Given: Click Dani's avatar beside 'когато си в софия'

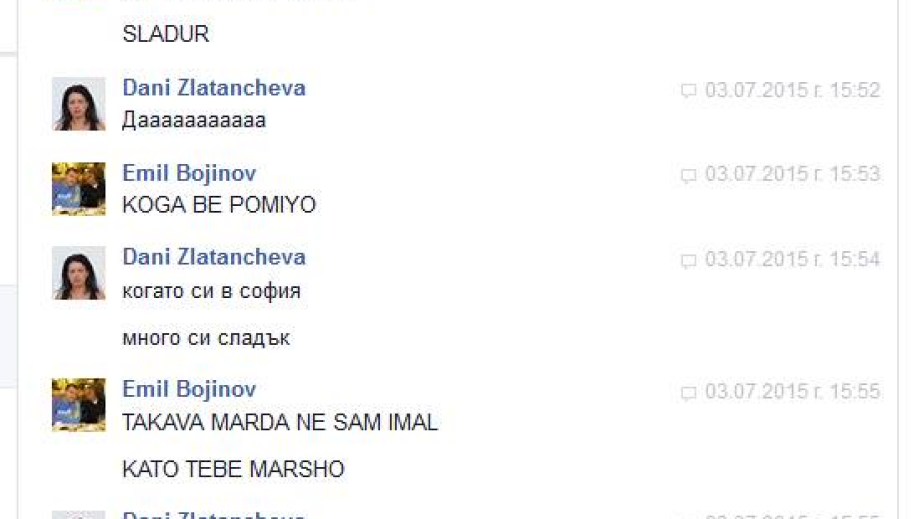Looking at the screenshot, I should 79,273.
